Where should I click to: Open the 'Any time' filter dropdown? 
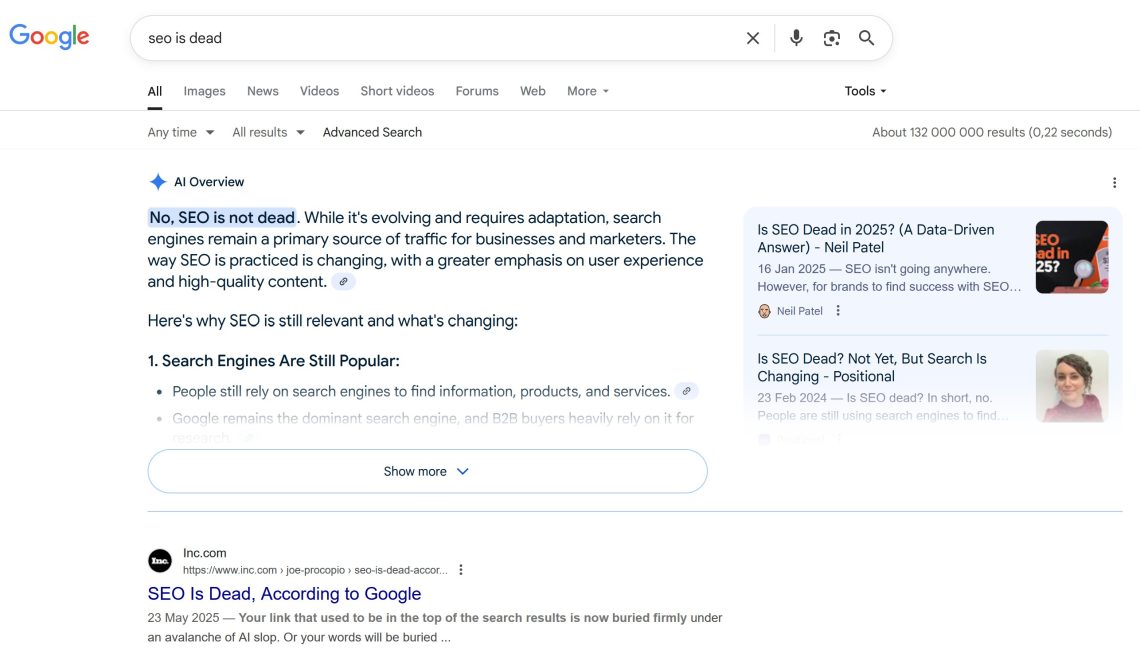tap(180, 132)
